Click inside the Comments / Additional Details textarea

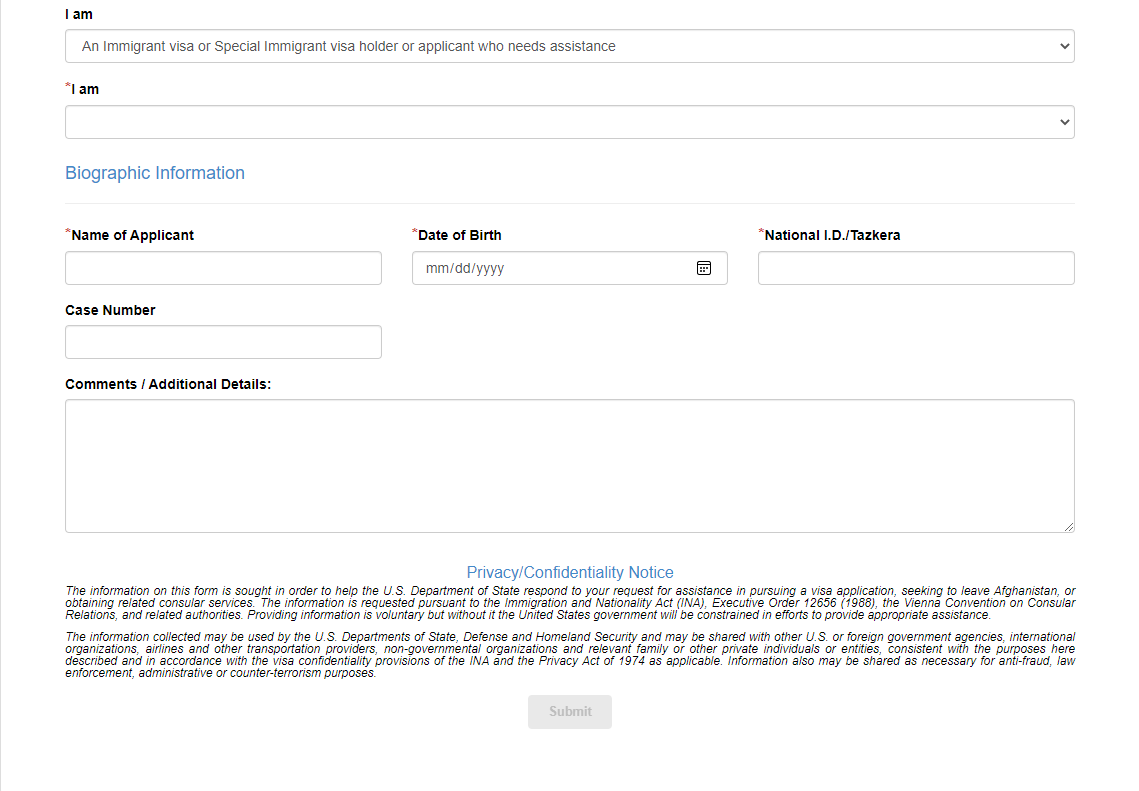[x=569, y=465]
